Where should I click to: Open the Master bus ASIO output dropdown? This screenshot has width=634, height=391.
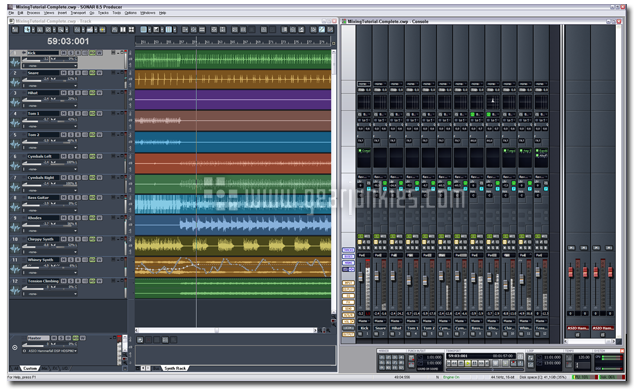[49, 351]
